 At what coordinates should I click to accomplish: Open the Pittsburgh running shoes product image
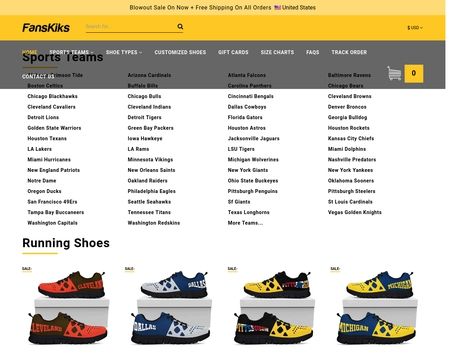tap(274, 307)
